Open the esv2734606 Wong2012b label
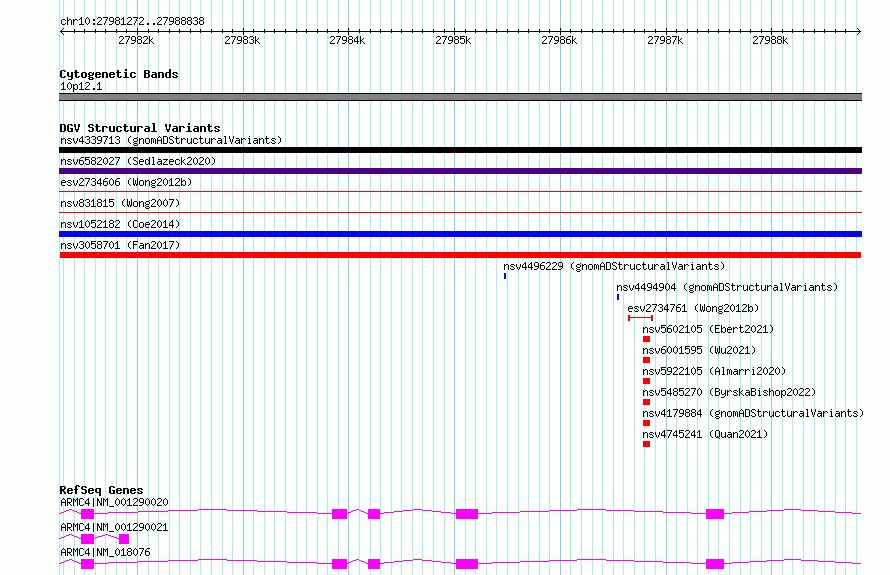This screenshot has width=890, height=575. point(126,182)
